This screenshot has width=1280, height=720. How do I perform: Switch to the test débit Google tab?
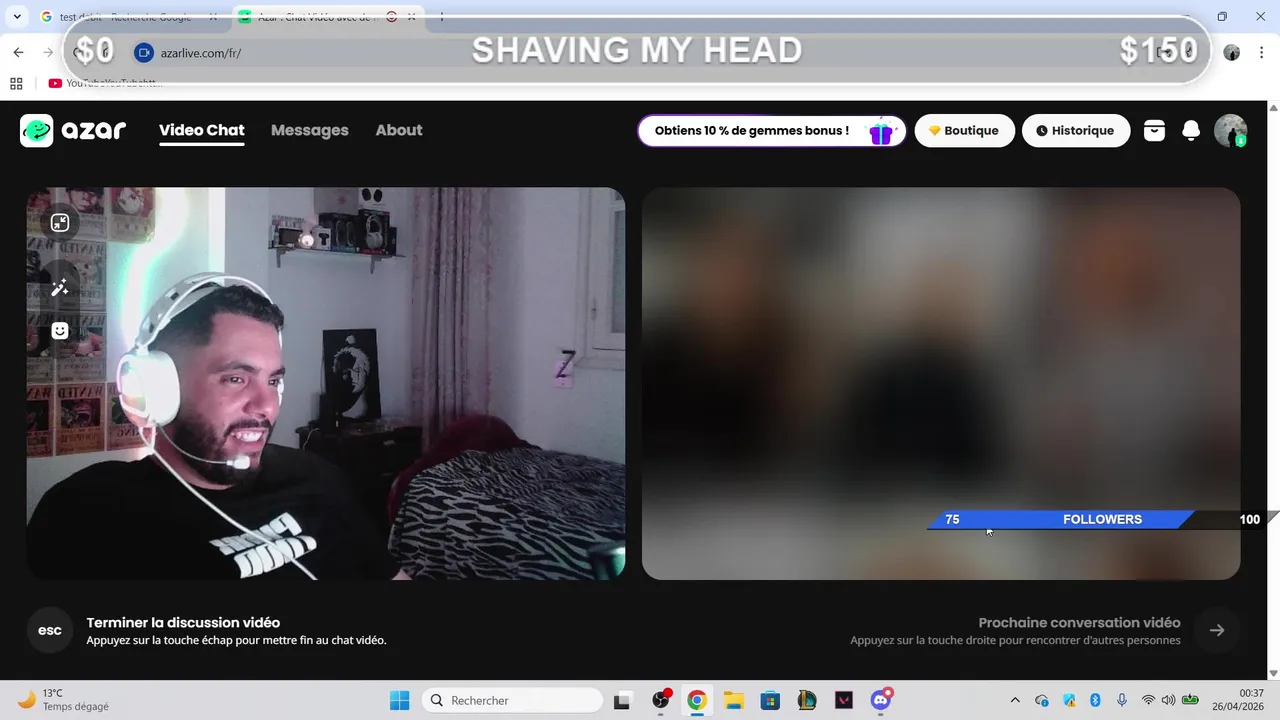pyautogui.click(x=130, y=17)
